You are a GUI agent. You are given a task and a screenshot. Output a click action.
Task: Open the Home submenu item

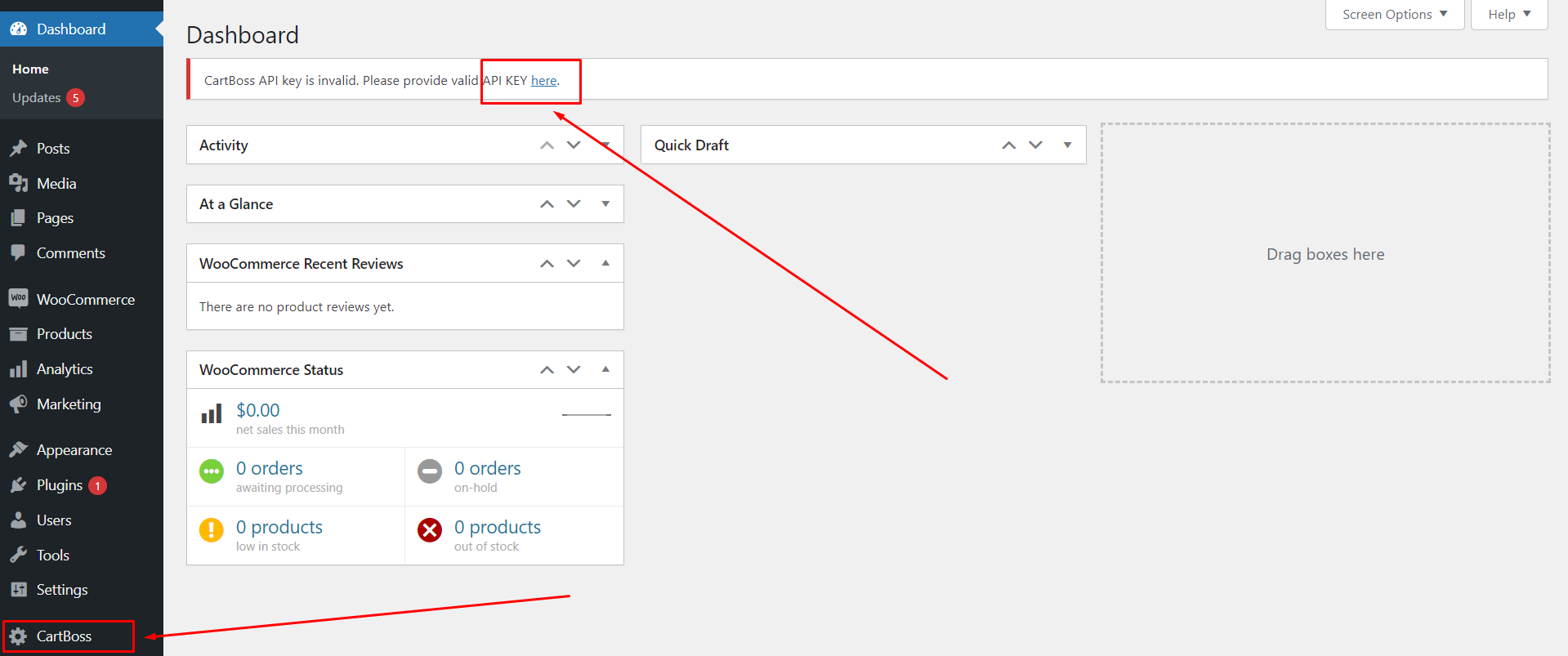[x=30, y=69]
